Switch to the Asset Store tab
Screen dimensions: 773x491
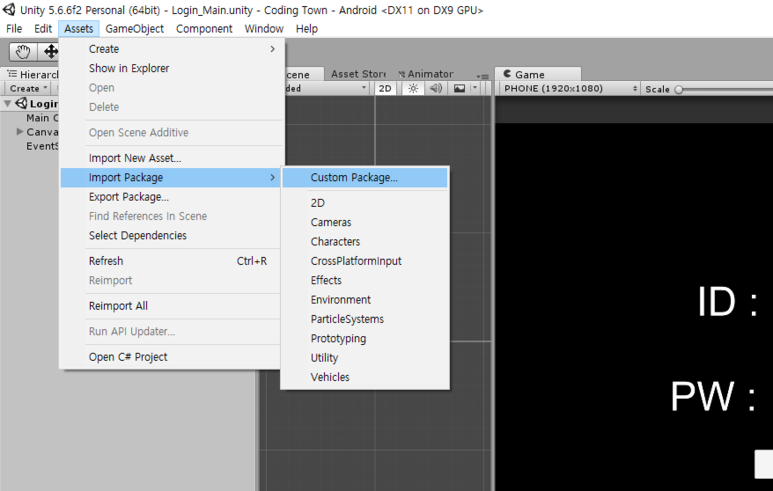(x=359, y=74)
